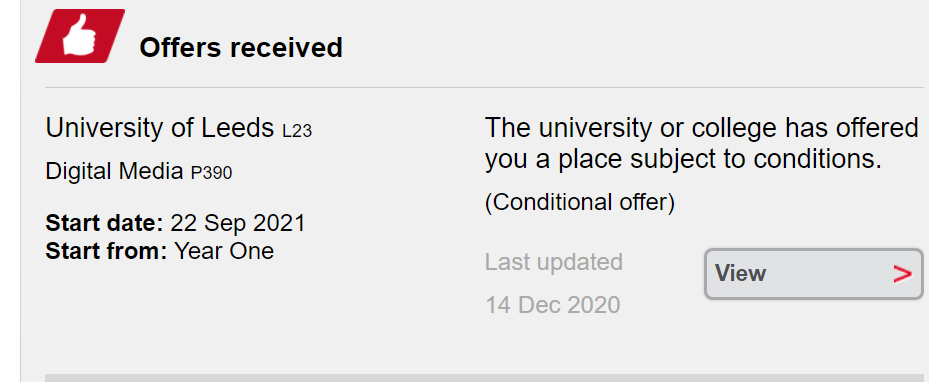Select the 14 Dec 2020 updated date
Viewport: 929px width, 382px height.
(x=553, y=305)
